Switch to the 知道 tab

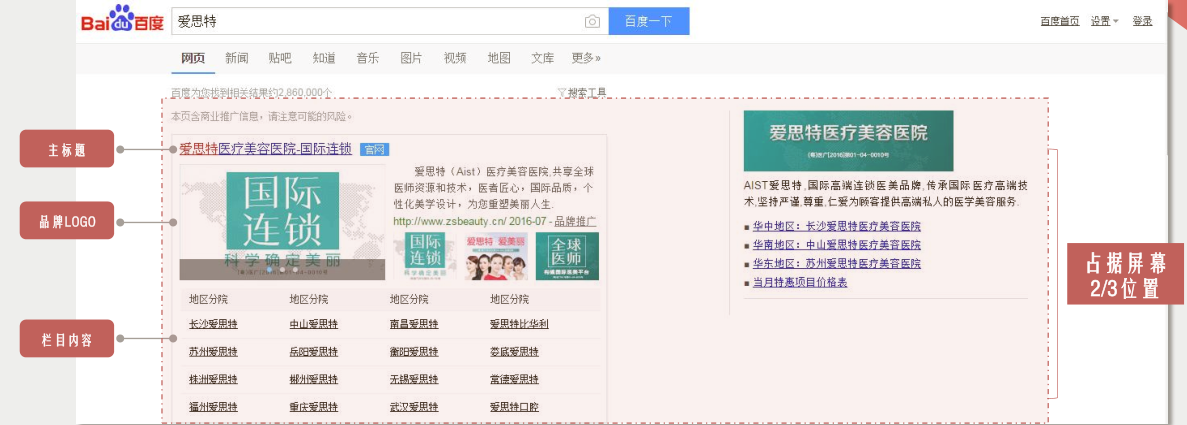click(x=324, y=58)
